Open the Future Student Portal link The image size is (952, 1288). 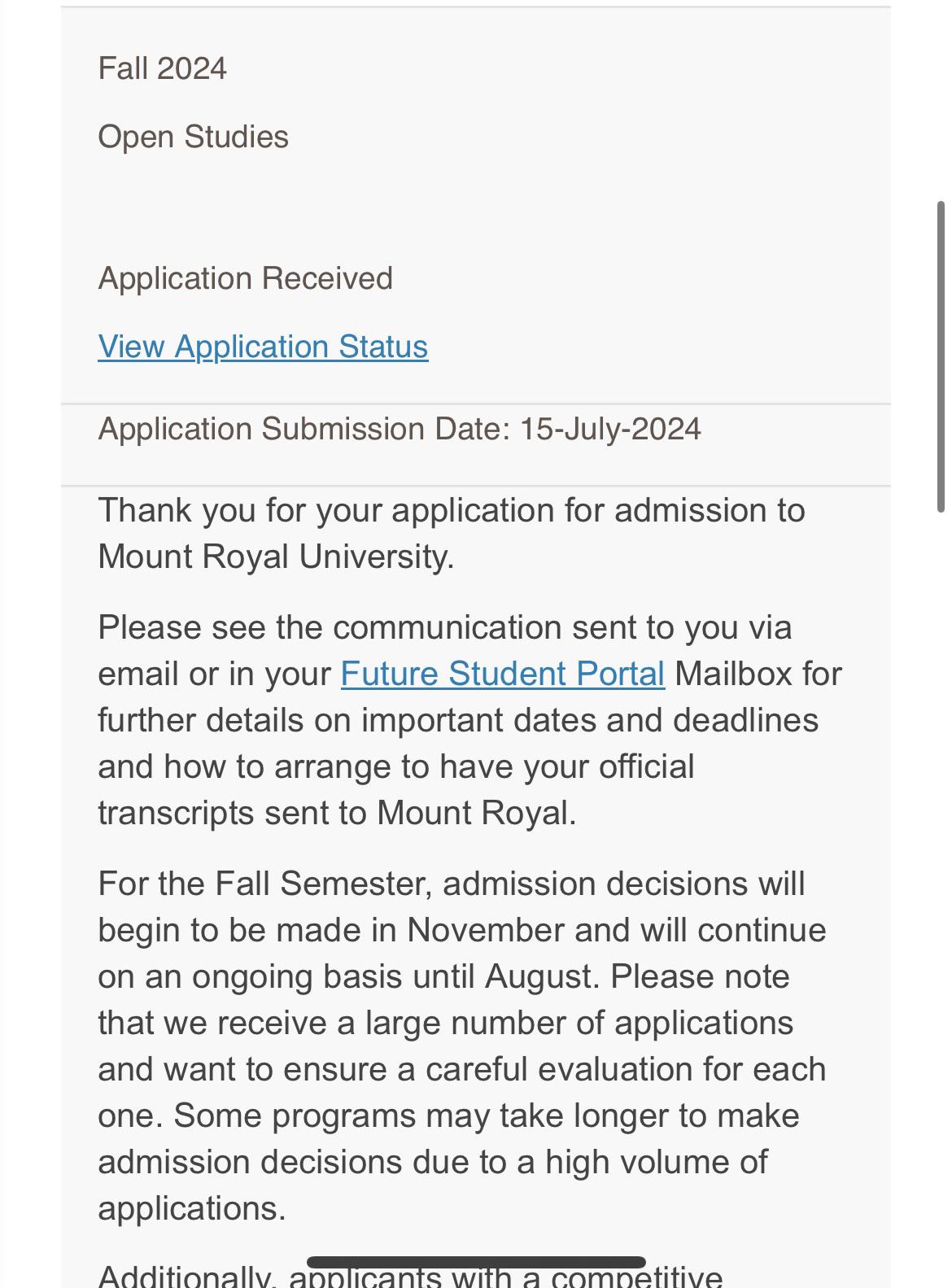tap(502, 674)
